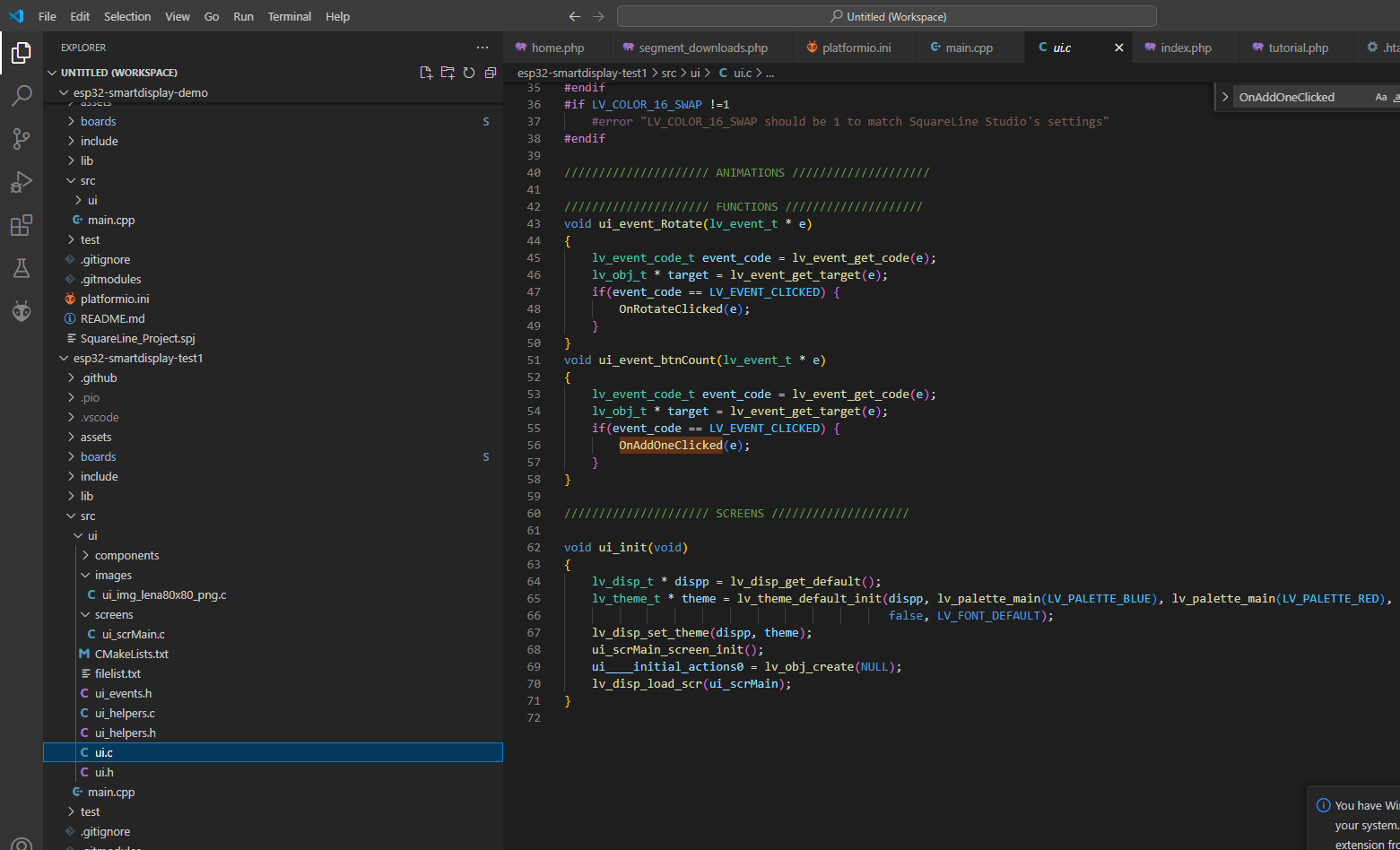Image resolution: width=1400 pixels, height=850 pixels.
Task: Collapse the esp32-smartdisplay-demo folder
Action: pos(140,93)
